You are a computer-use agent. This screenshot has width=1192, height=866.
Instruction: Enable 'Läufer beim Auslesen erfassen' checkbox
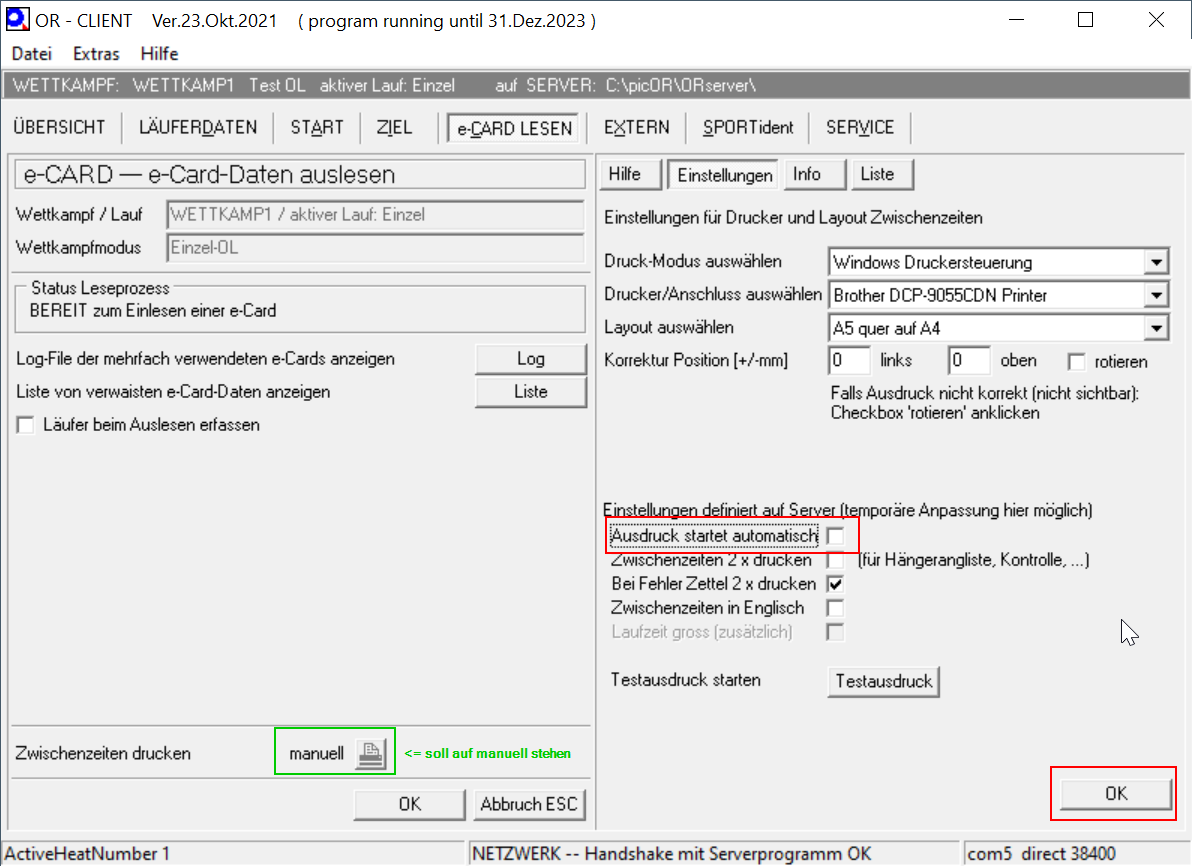(26, 425)
